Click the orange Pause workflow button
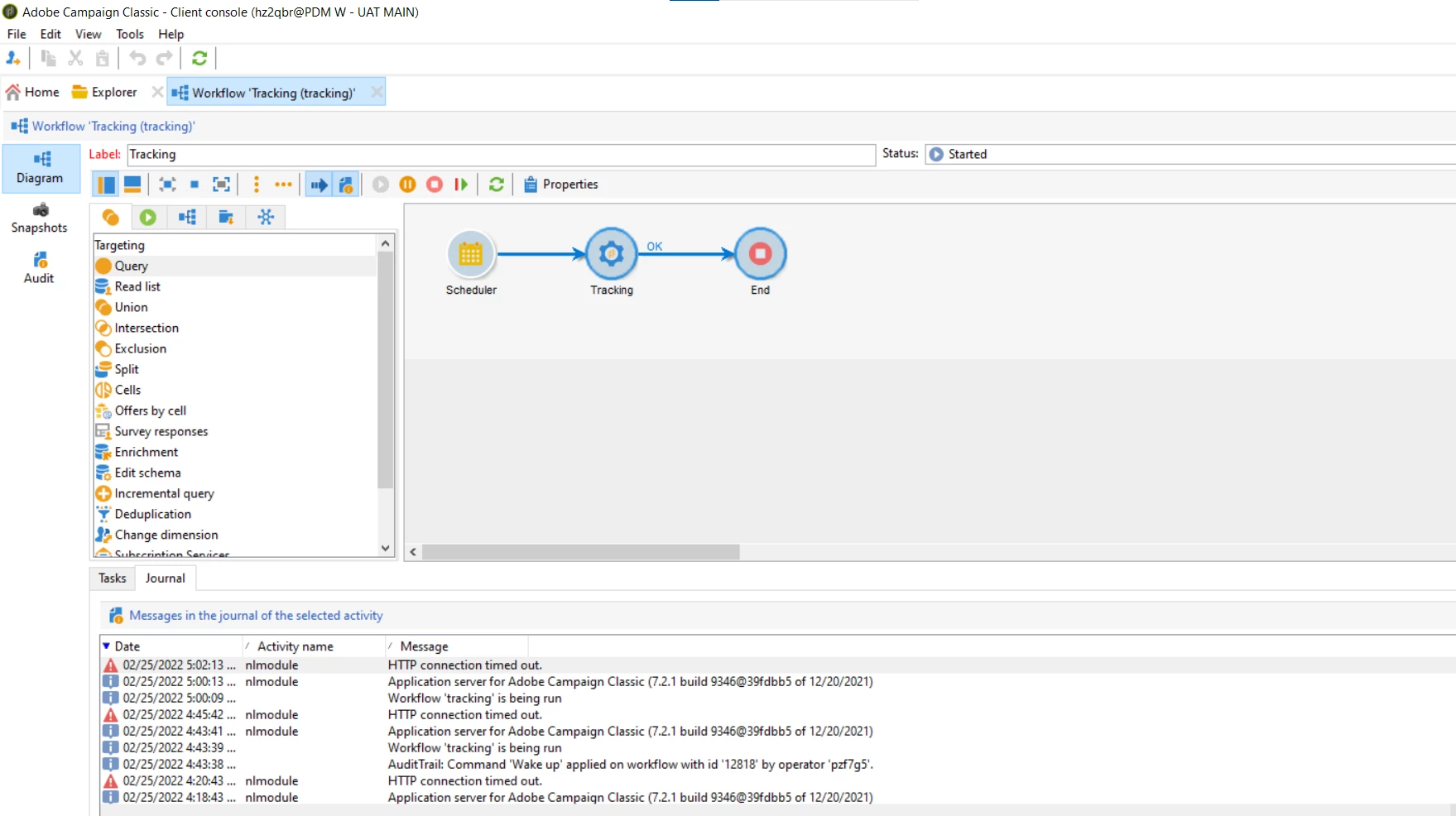Screen dimensions: 1456x816 click(x=407, y=184)
